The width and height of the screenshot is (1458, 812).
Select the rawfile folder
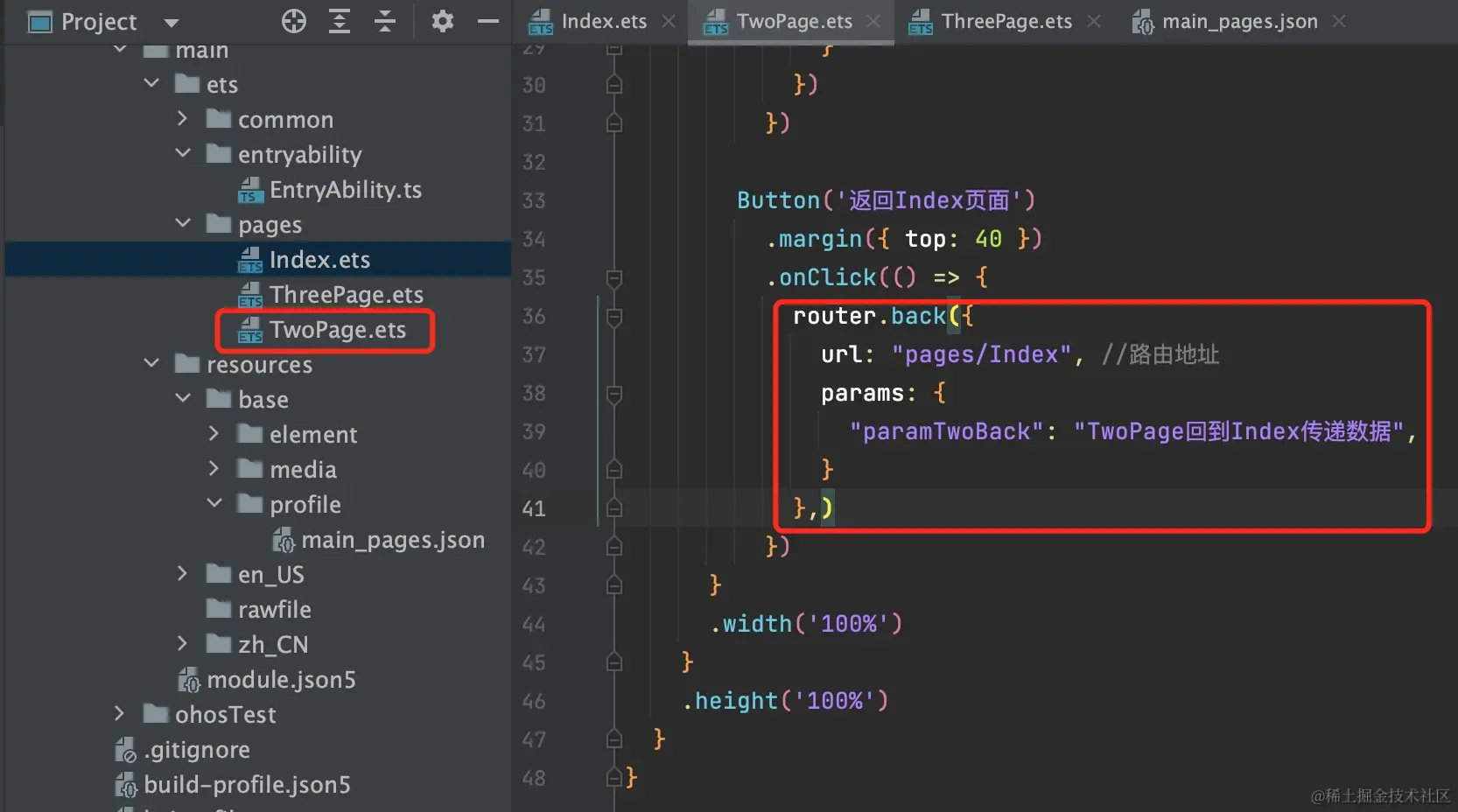275,610
